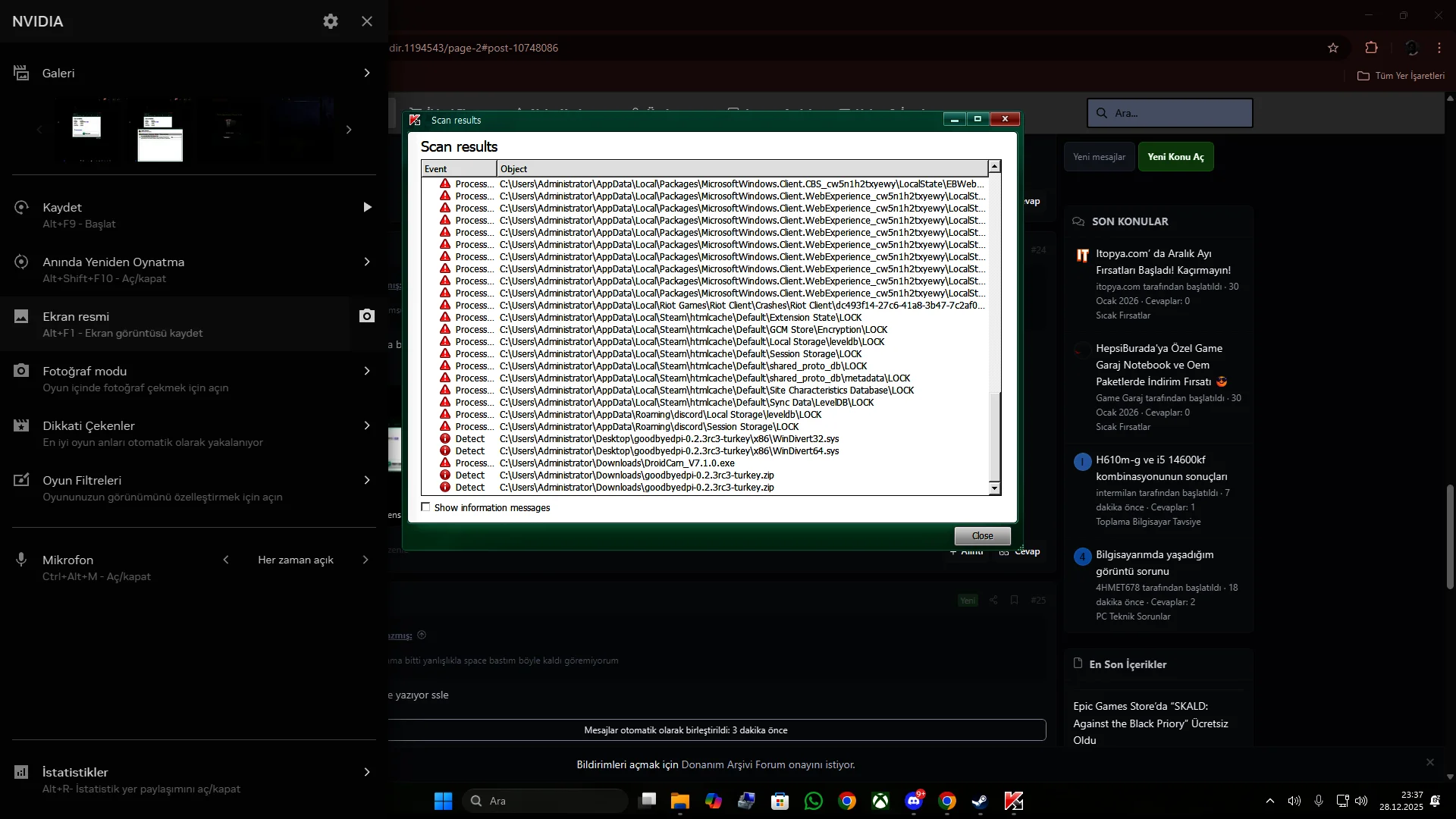1456x819 pixels.
Task: Click scan results vertical scrollbar thumb
Action: [x=995, y=436]
